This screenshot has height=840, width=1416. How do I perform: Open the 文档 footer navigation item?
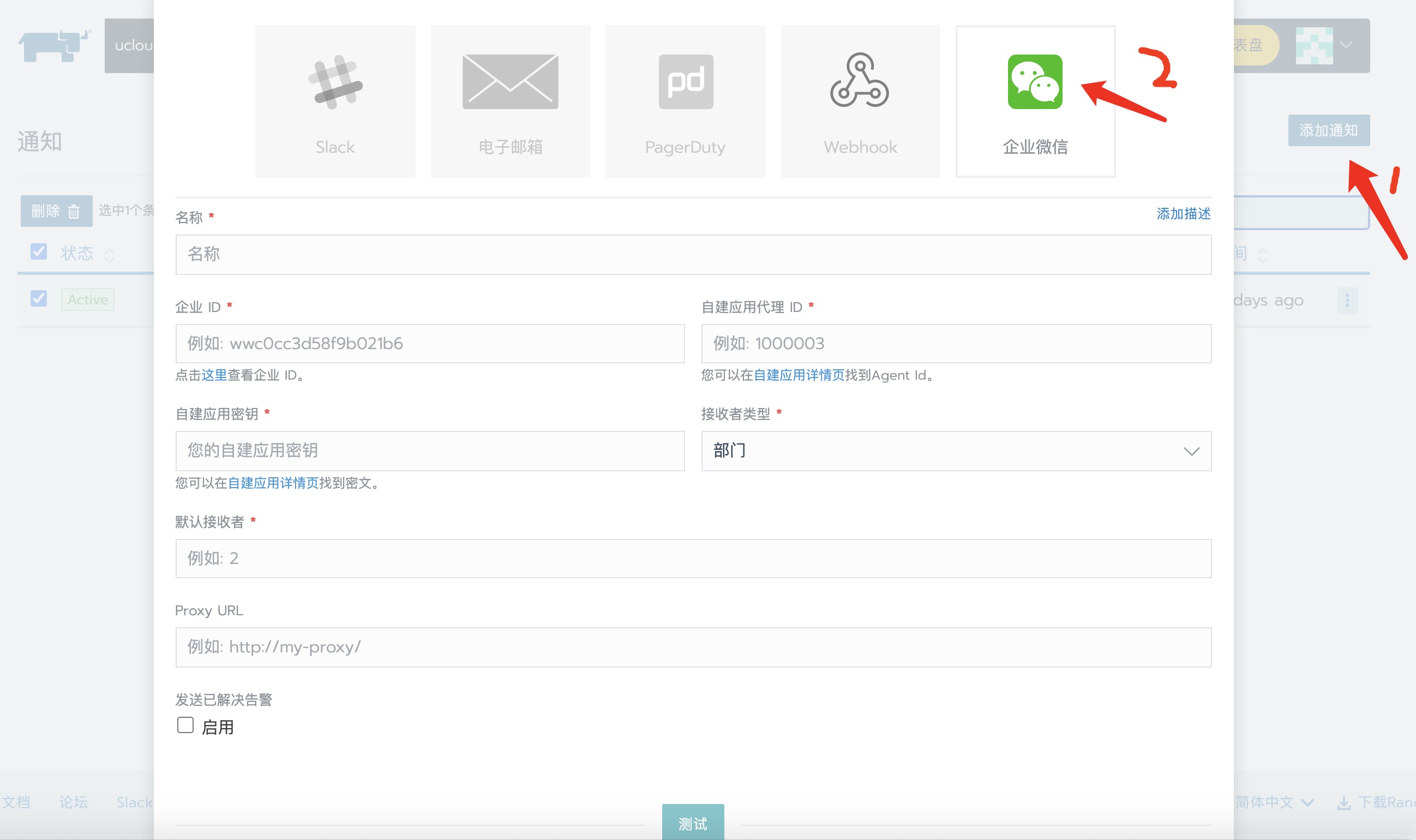(x=16, y=802)
